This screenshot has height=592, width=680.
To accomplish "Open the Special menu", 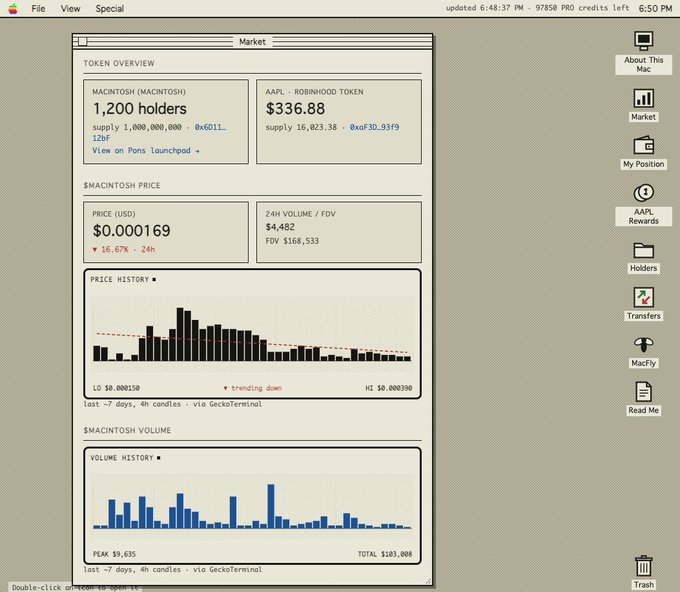I will pos(110,8).
